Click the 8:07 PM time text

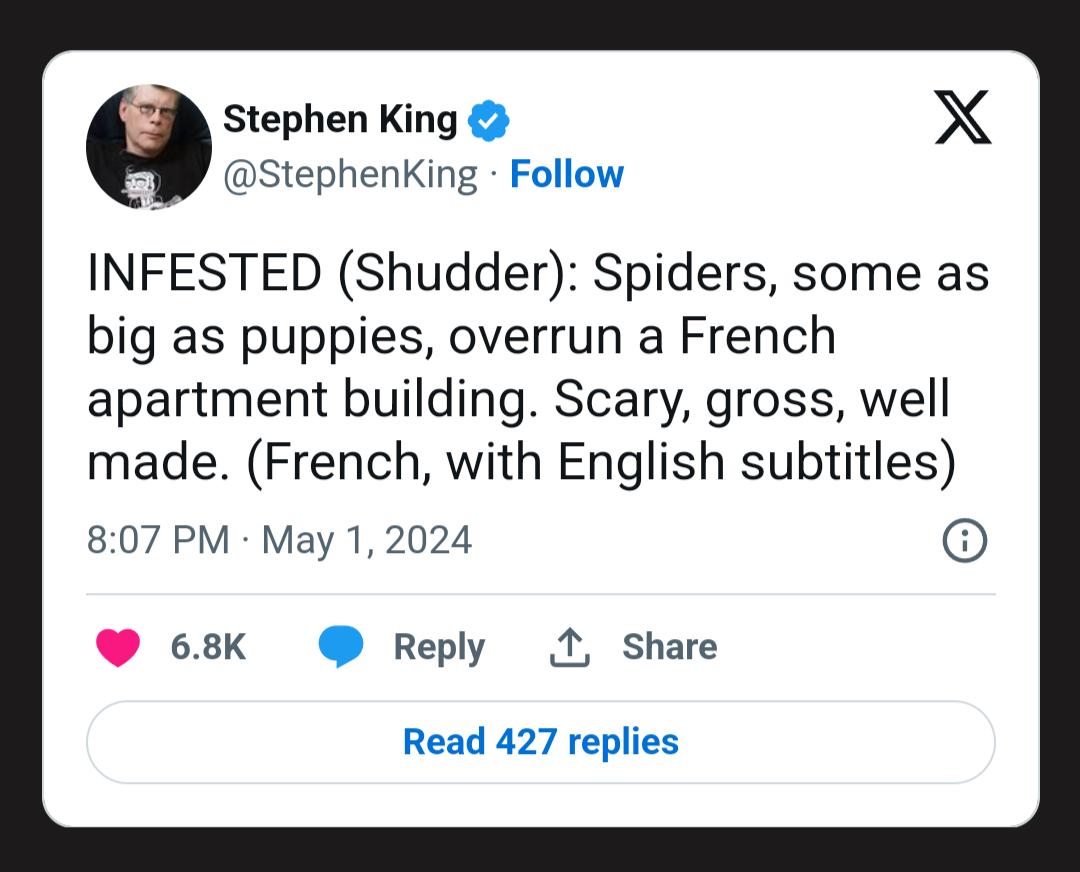158,540
